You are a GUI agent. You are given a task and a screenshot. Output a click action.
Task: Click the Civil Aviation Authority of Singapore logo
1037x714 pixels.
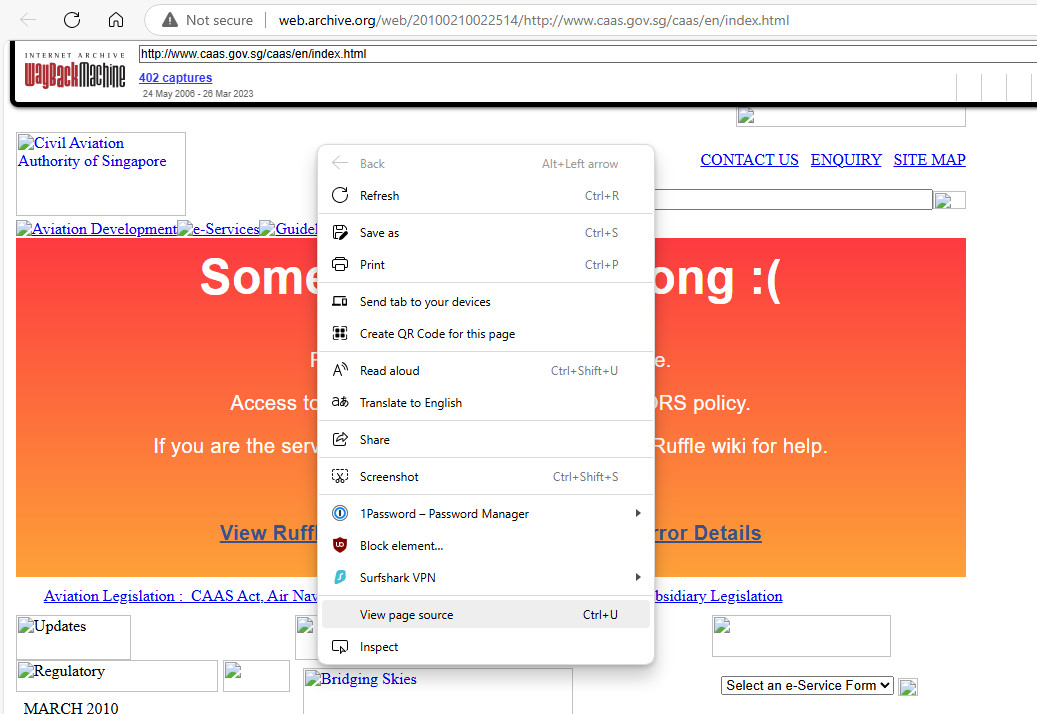pyautogui.click(x=101, y=173)
